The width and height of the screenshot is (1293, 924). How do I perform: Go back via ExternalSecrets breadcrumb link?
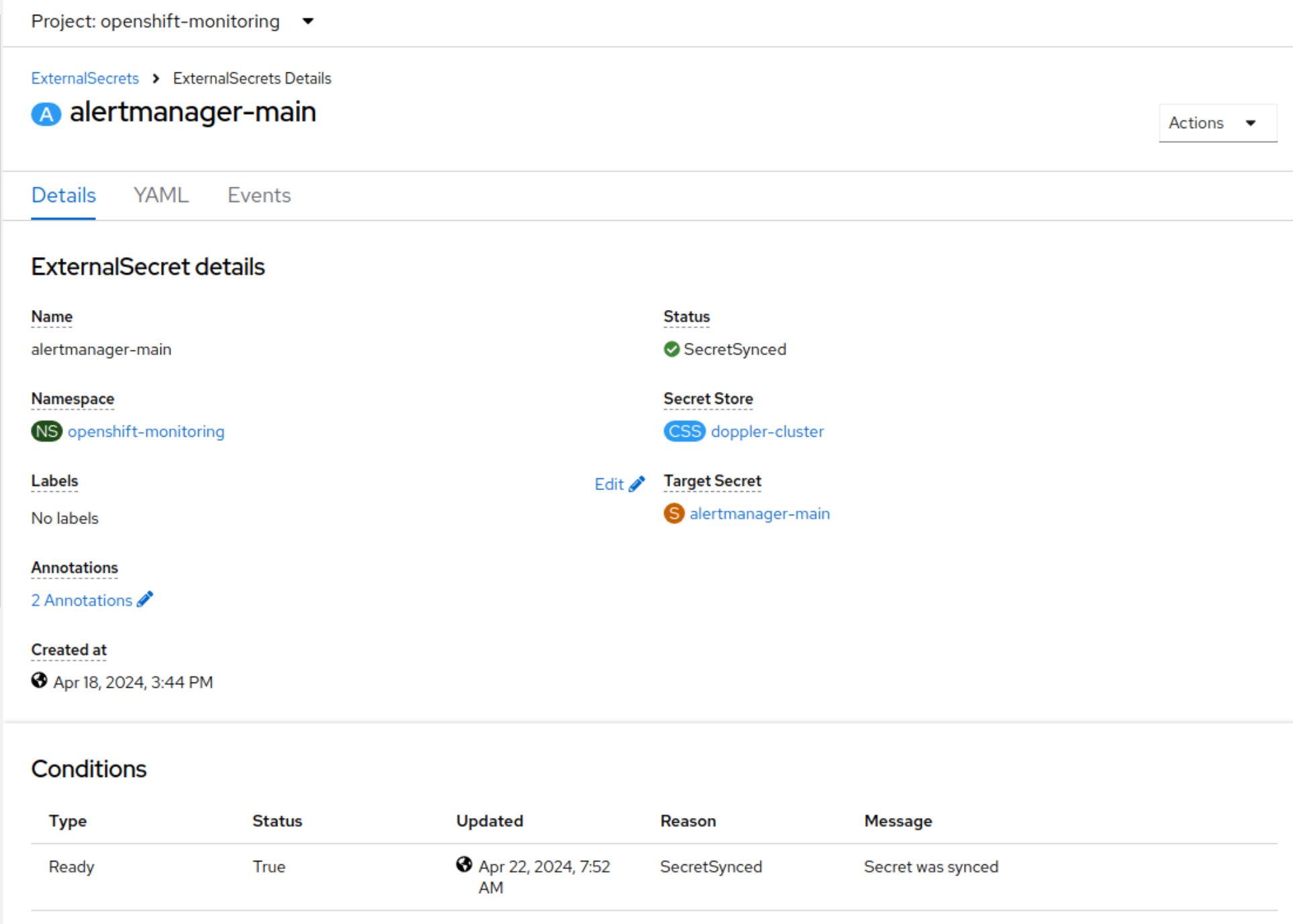[85, 78]
